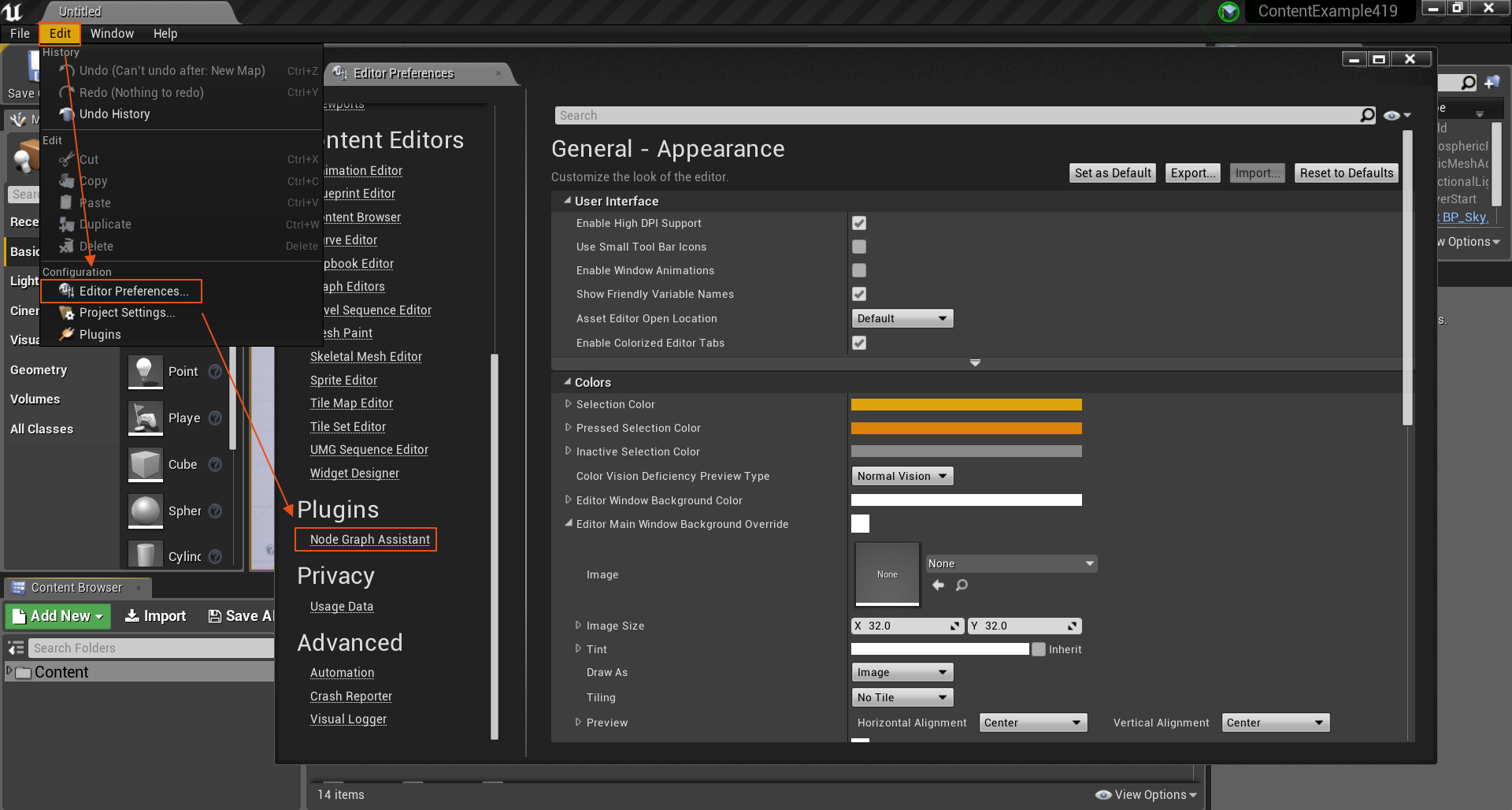Click the World Outliner search magnifier icon
The image size is (1512, 810).
tap(1468, 83)
